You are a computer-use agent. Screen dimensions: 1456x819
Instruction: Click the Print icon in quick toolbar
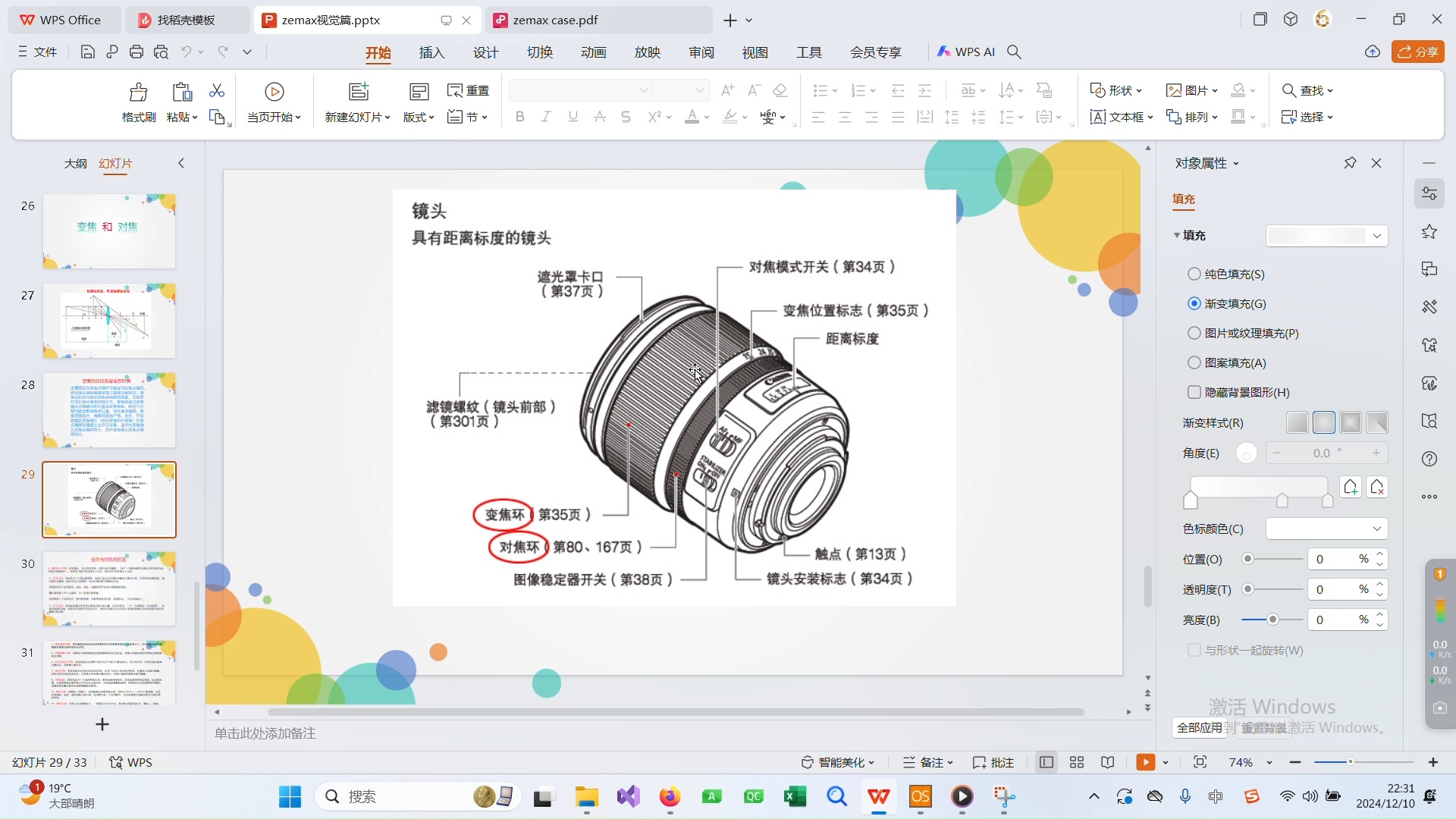pos(136,52)
